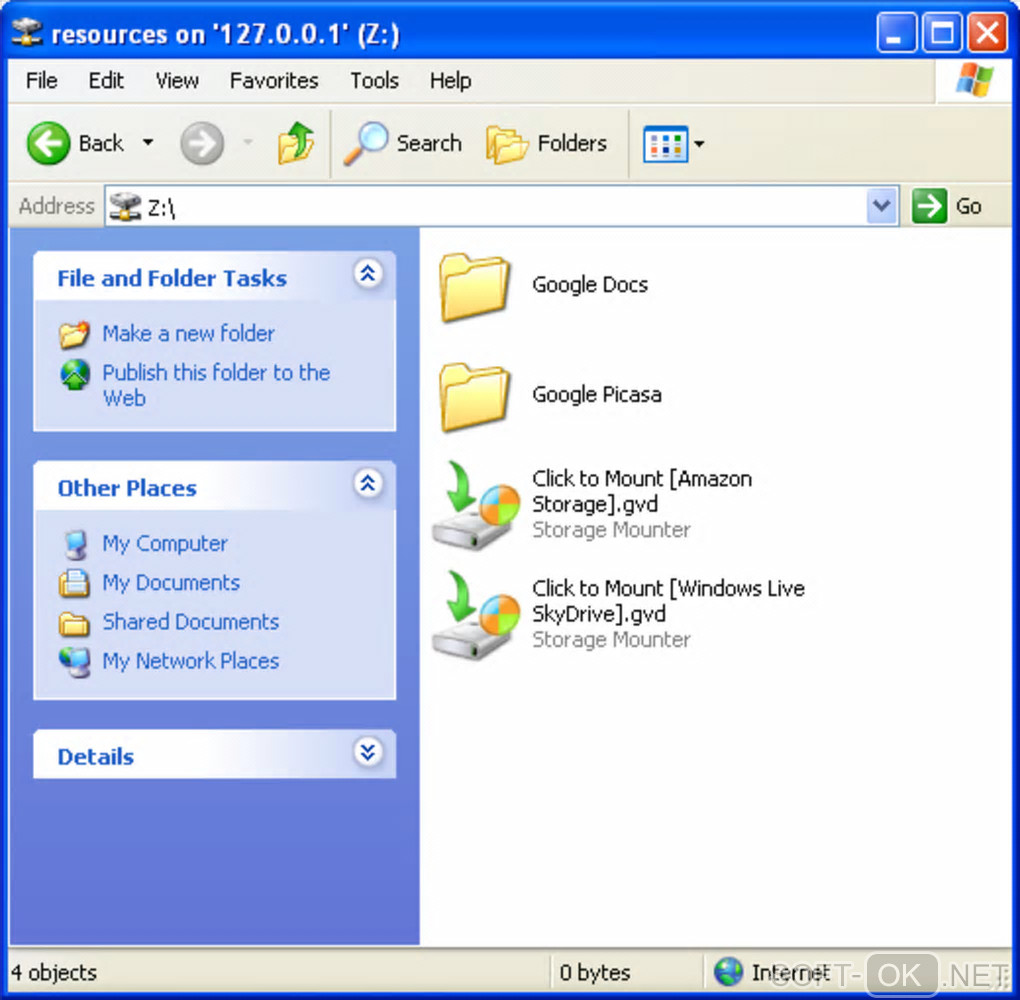Image resolution: width=1020 pixels, height=1000 pixels.
Task: Select the Windows Live SkyDrive mounter icon
Action: click(x=476, y=615)
